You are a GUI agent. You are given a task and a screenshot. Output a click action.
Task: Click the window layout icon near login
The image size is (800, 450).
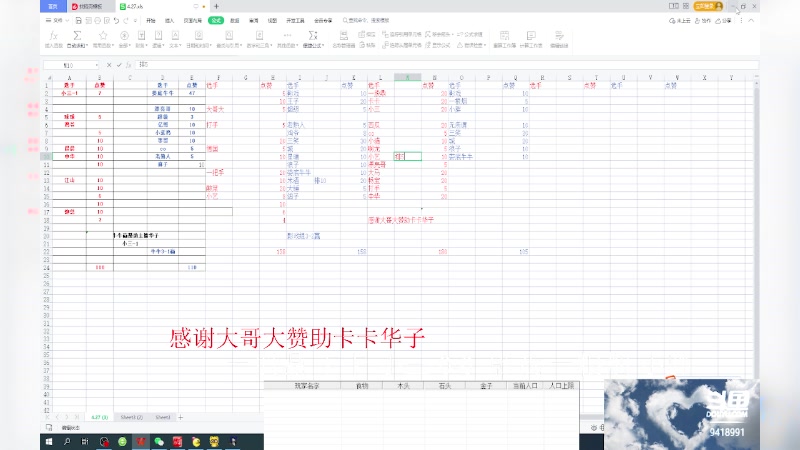pos(673,6)
